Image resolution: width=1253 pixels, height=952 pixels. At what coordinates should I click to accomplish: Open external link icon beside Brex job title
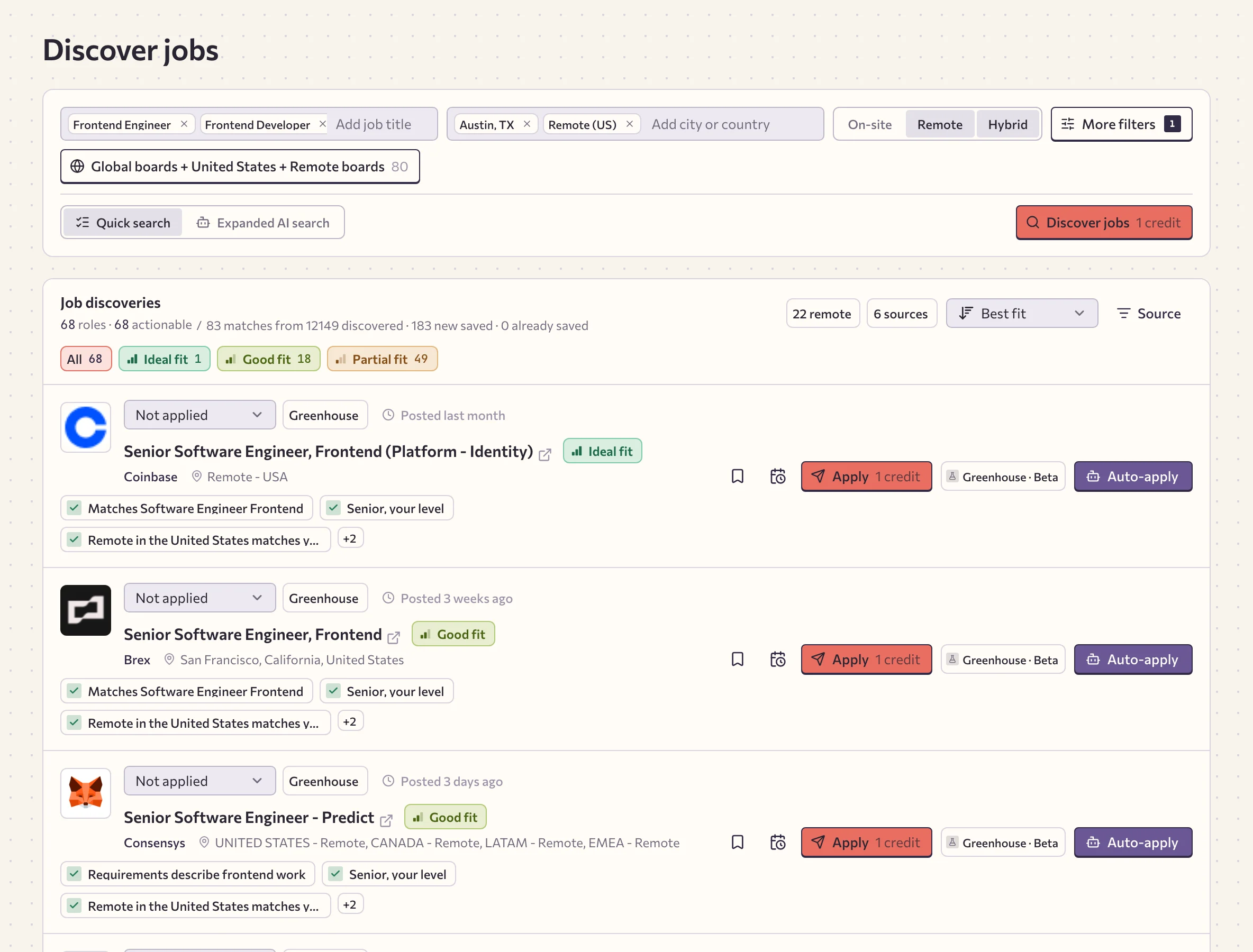(x=394, y=637)
